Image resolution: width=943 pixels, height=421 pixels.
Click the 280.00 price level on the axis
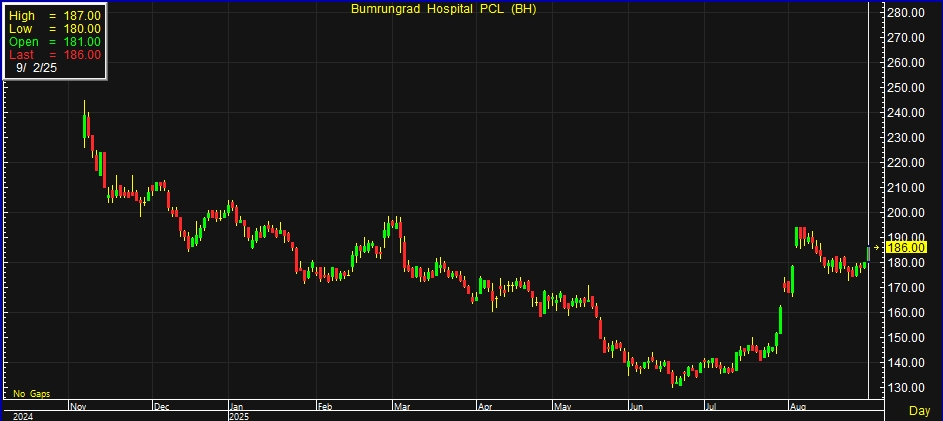coord(907,12)
